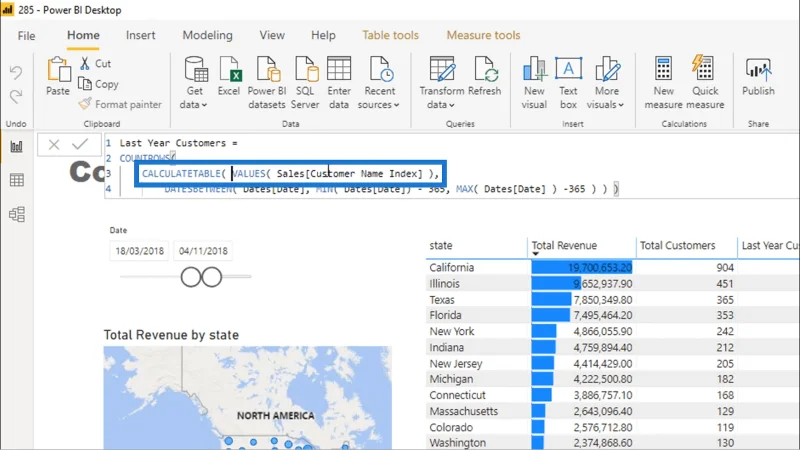Switch to the Insert tab
The width and height of the screenshot is (800, 450).
[140, 35]
